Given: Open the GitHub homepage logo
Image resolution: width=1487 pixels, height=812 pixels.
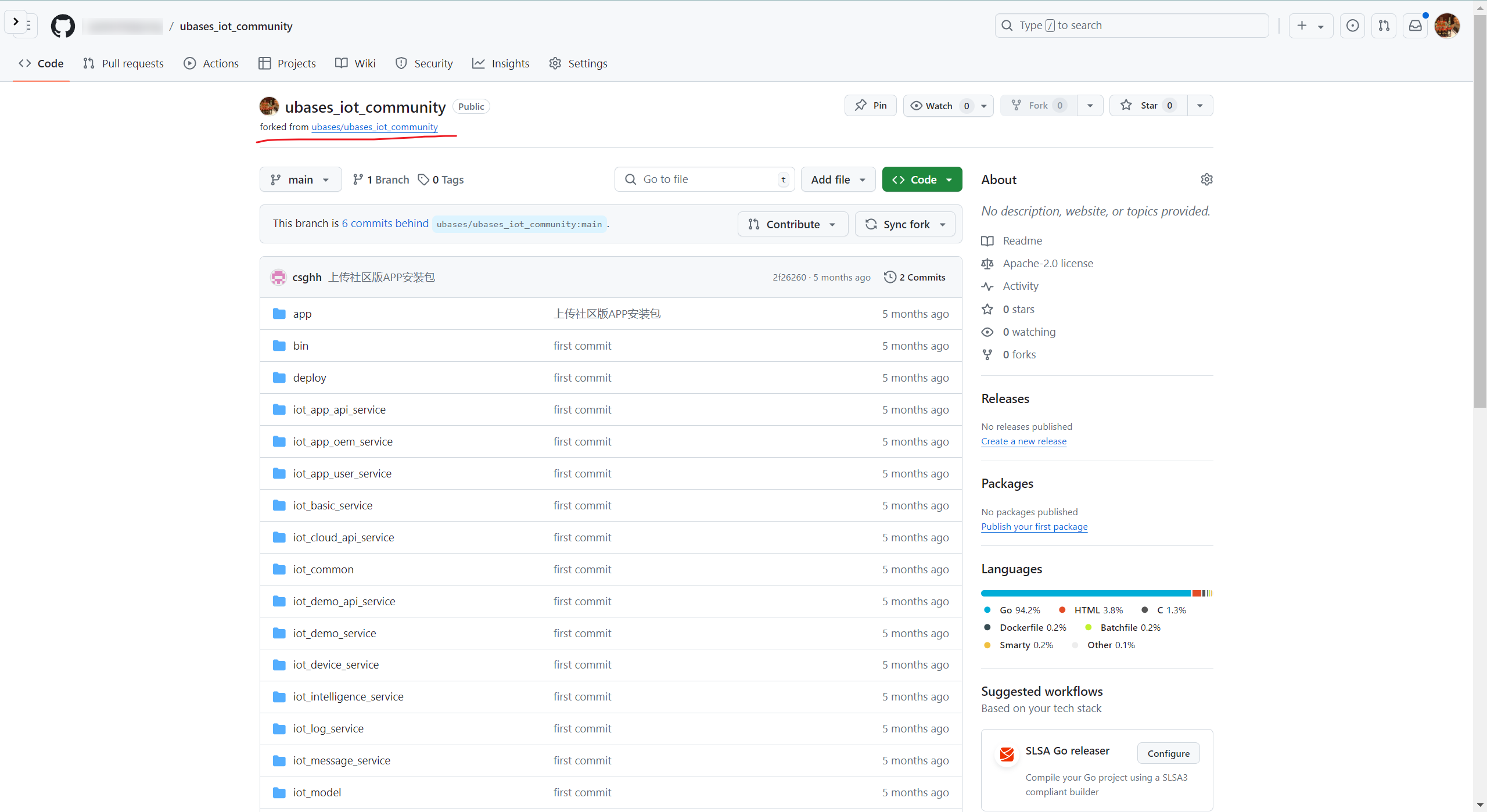Looking at the screenshot, I should click(x=63, y=26).
